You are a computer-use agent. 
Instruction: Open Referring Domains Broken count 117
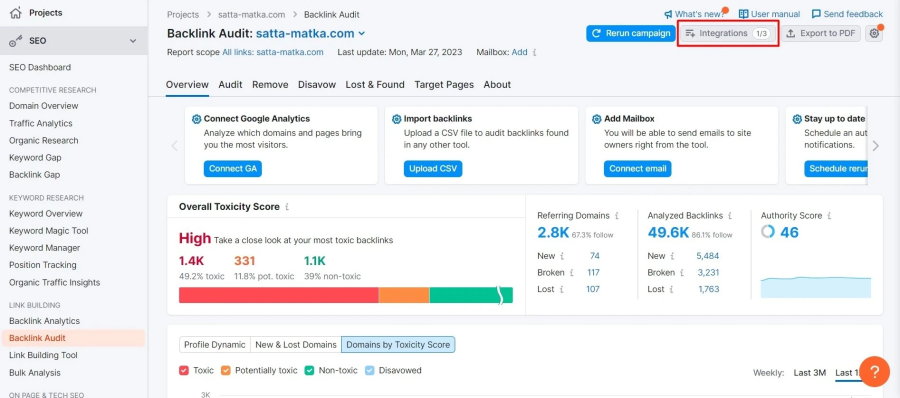tap(593, 273)
